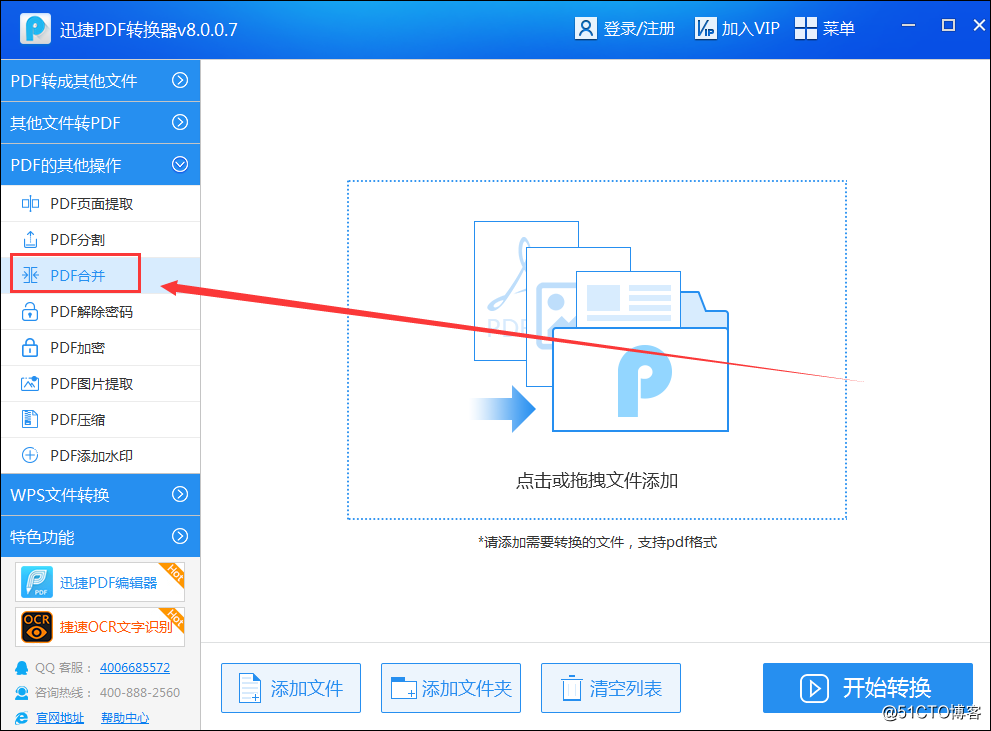Click the PDF加密 lock icon
This screenshot has height=731, width=991.
(x=30, y=347)
